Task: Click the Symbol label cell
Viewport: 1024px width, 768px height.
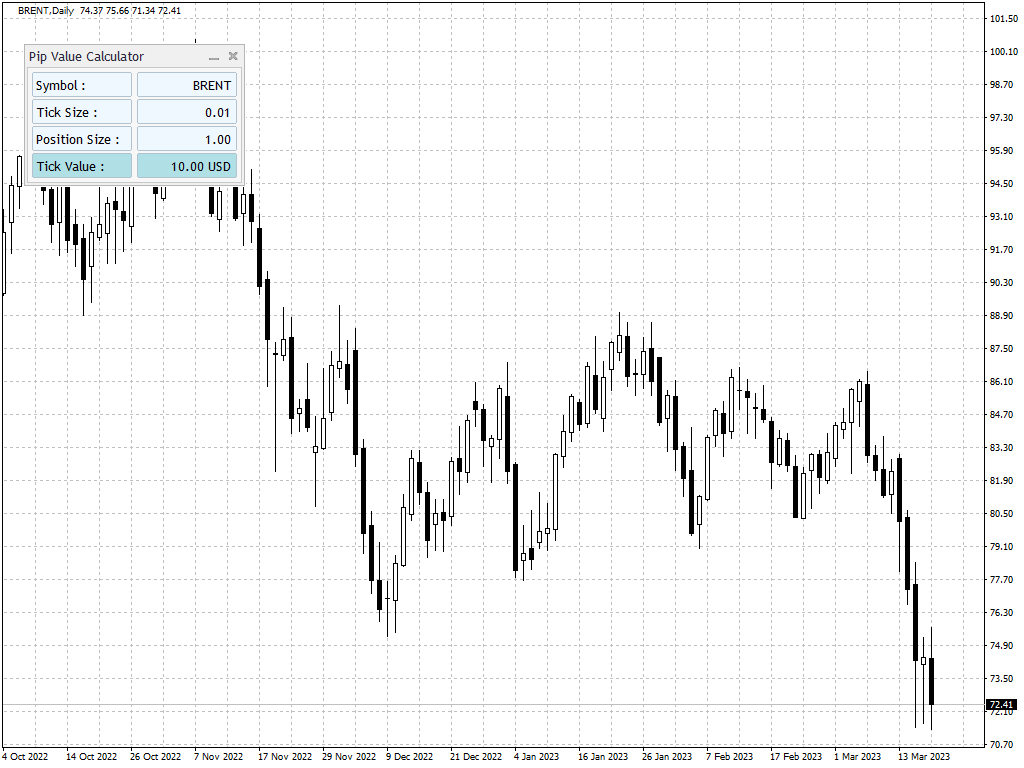Action: pos(82,85)
